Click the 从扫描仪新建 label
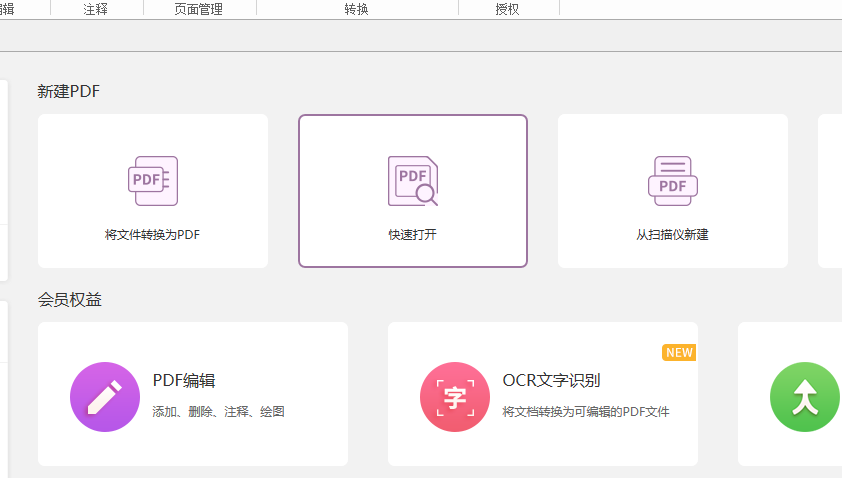Image resolution: width=842 pixels, height=478 pixels. pos(672,235)
